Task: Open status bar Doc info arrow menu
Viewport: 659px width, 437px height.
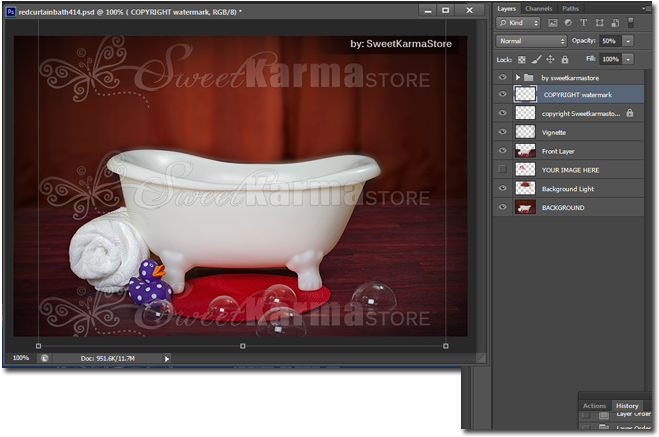Action: 167,359
